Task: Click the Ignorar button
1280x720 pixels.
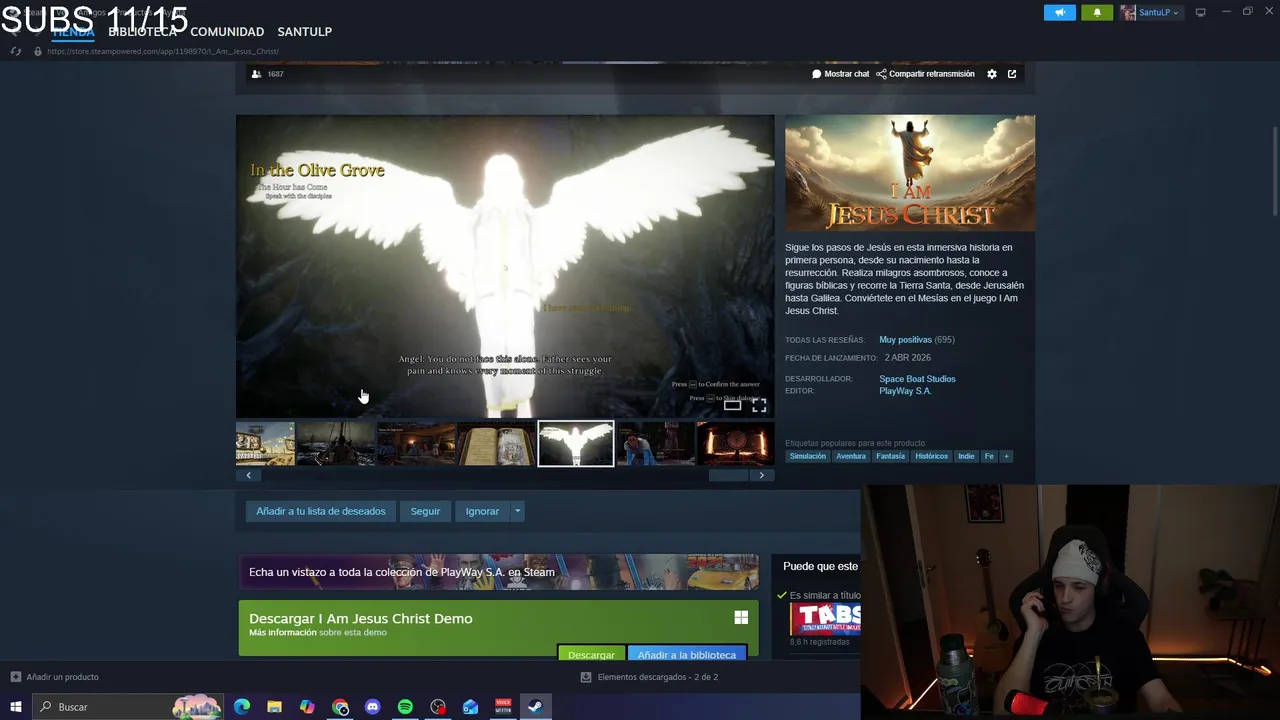Action: (482, 511)
